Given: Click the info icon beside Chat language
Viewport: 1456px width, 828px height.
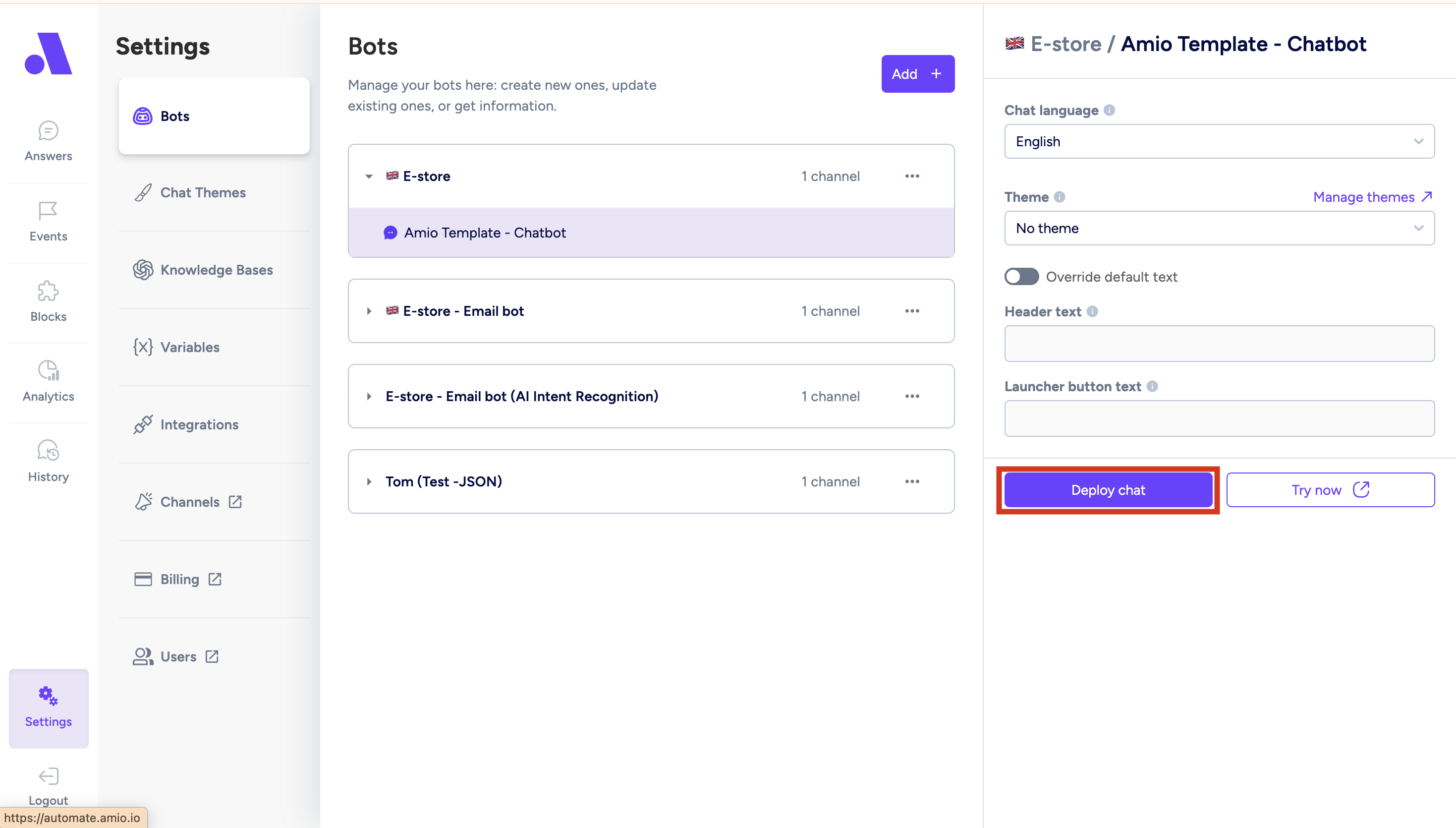Looking at the screenshot, I should pos(1109,111).
